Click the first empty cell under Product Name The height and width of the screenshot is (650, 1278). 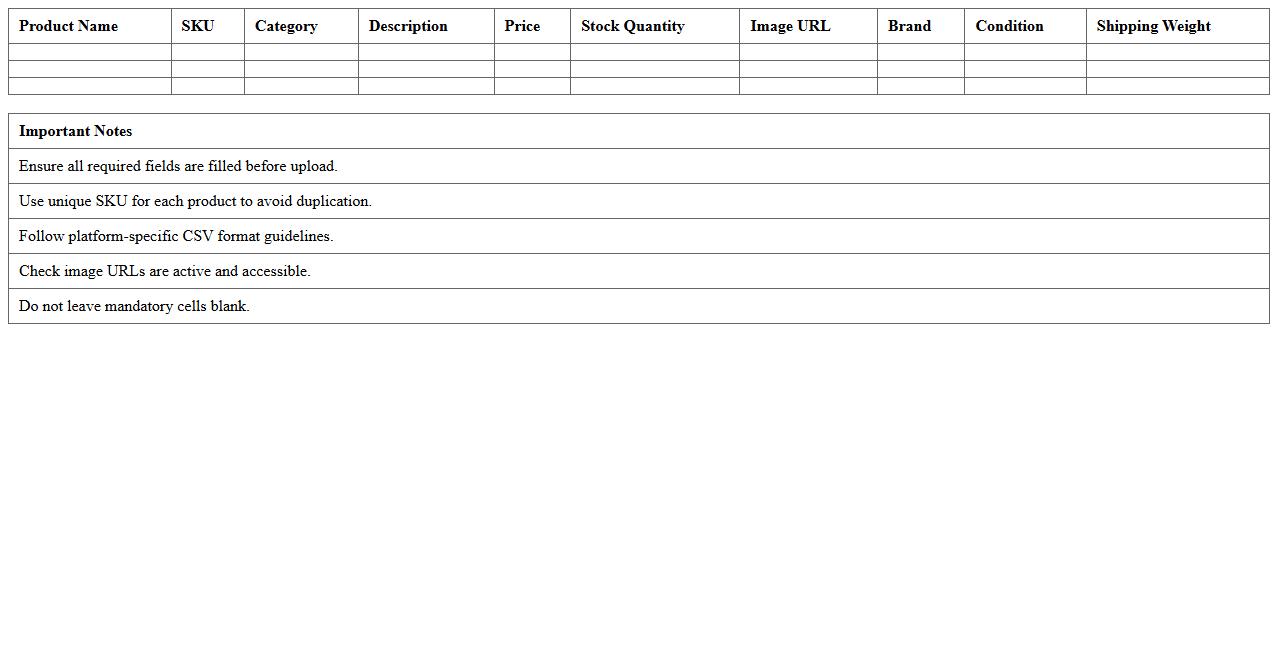90,52
